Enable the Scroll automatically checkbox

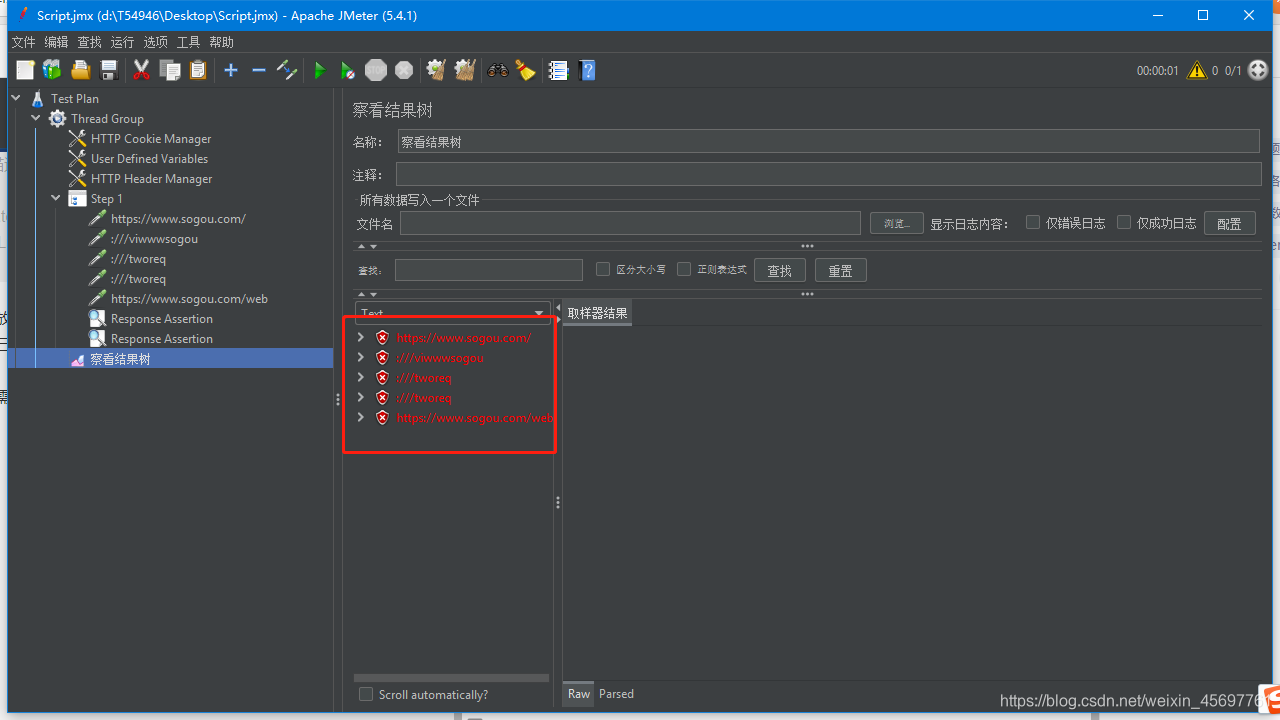(366, 694)
